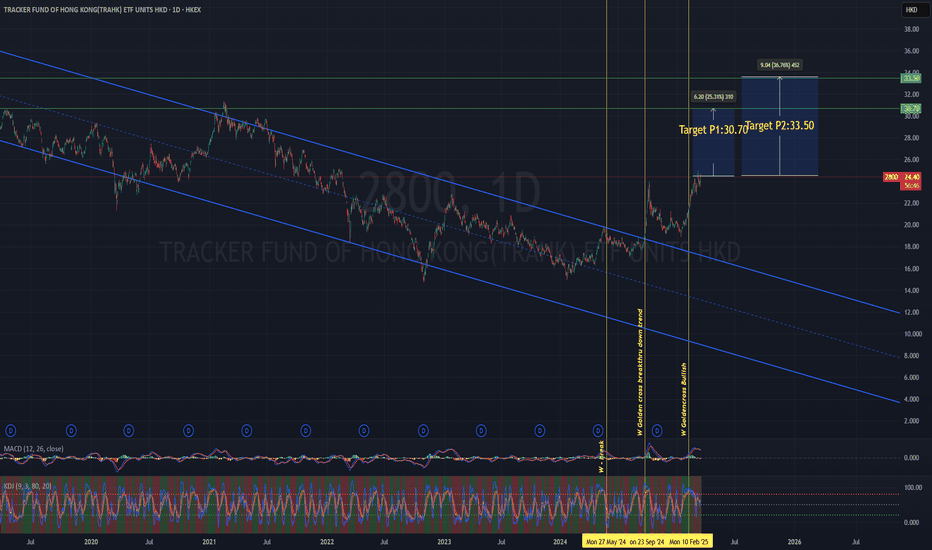Click the dividend D marker between Sep '24 and Feb '25 lines
The image size is (932, 550).
[657, 430]
